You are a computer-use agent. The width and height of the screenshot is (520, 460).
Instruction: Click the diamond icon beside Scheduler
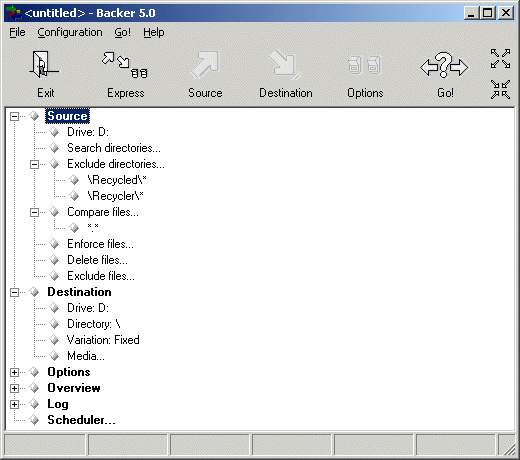coord(34,420)
